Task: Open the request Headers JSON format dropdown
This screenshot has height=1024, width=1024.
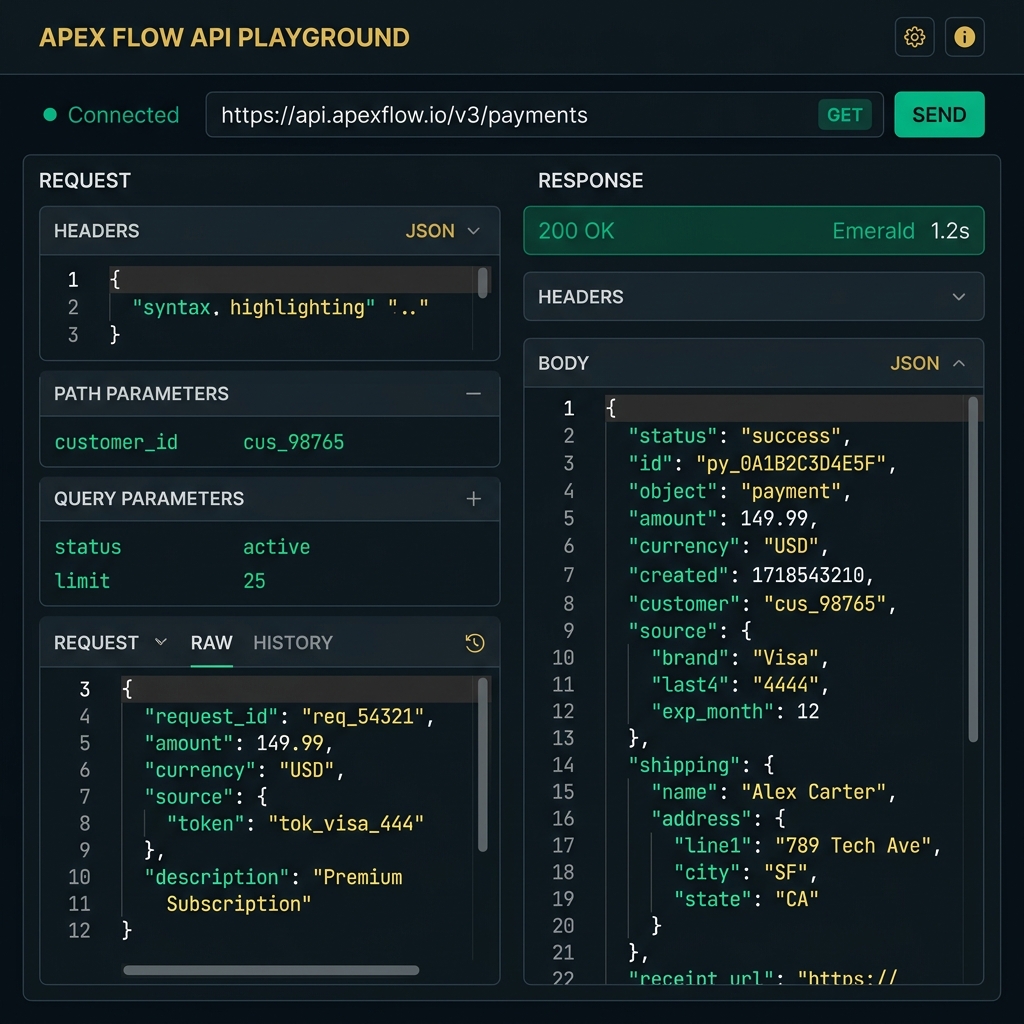Action: (x=443, y=231)
